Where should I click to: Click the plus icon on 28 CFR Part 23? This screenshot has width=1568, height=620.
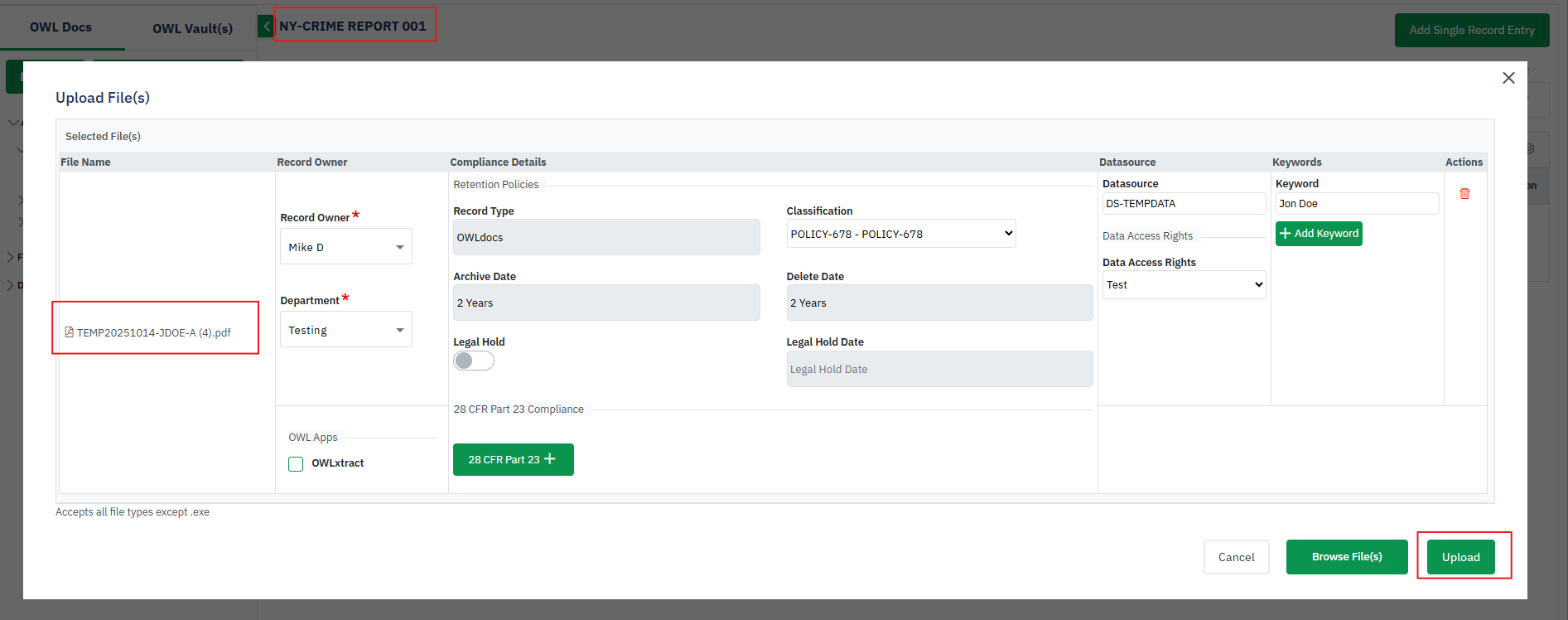549,459
